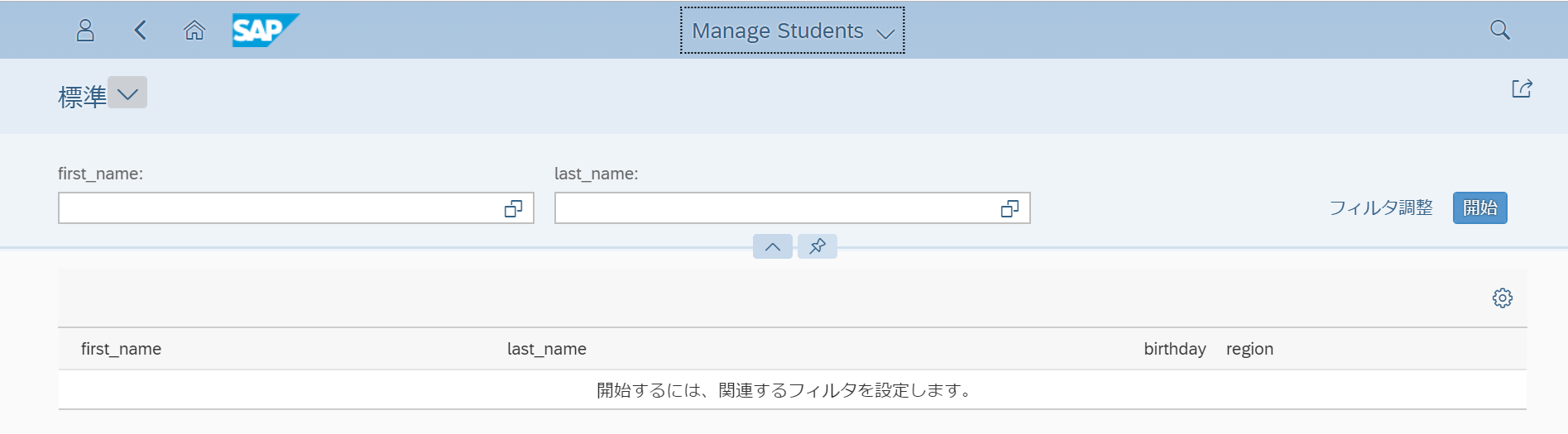Click the back navigation arrow
This screenshot has width=1568, height=434.
tap(140, 31)
